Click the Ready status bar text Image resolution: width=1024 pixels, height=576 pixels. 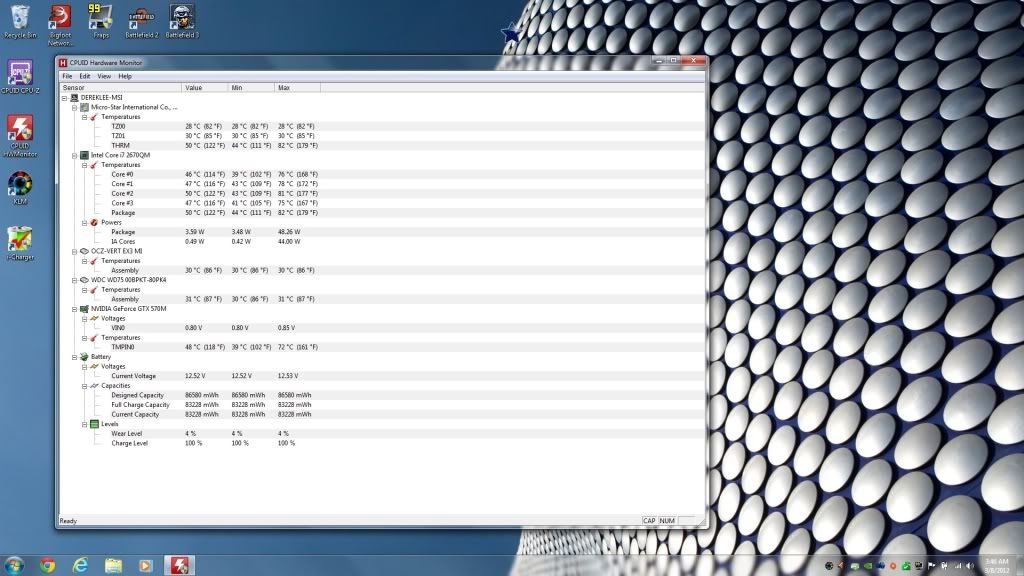[x=68, y=521]
